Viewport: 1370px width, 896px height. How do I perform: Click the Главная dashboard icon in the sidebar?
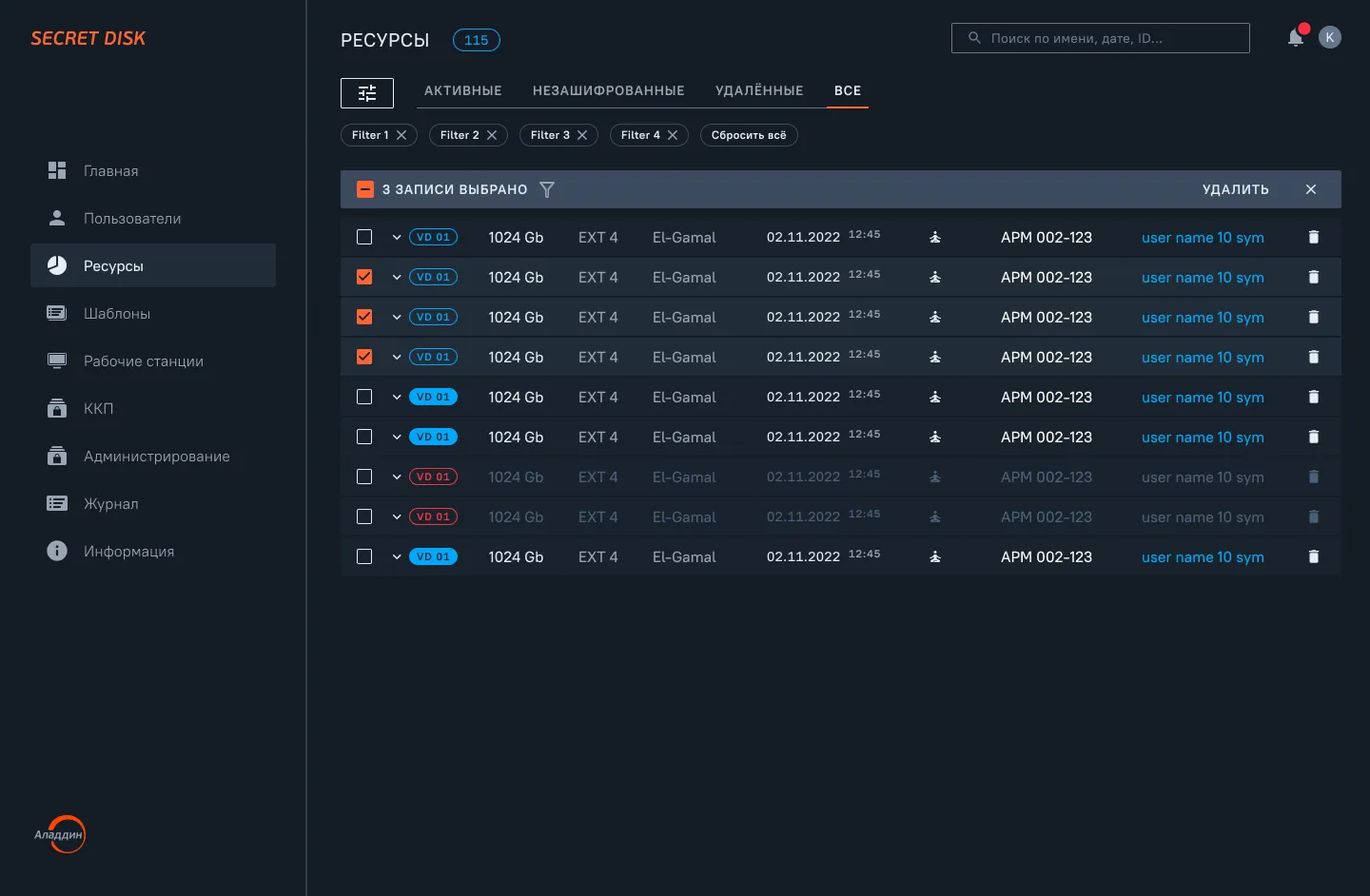pyautogui.click(x=57, y=170)
